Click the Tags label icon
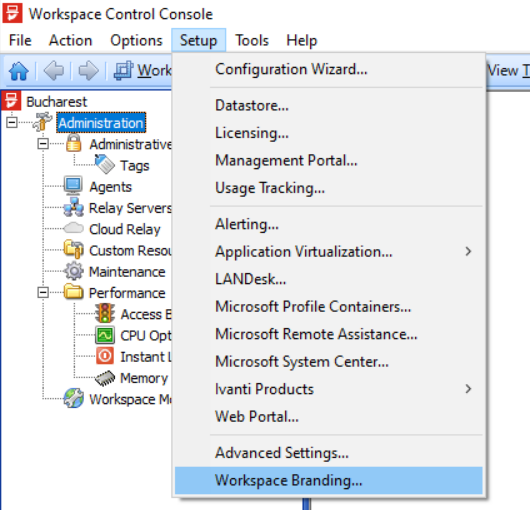Viewport: 530px width, 510px height. [105, 165]
